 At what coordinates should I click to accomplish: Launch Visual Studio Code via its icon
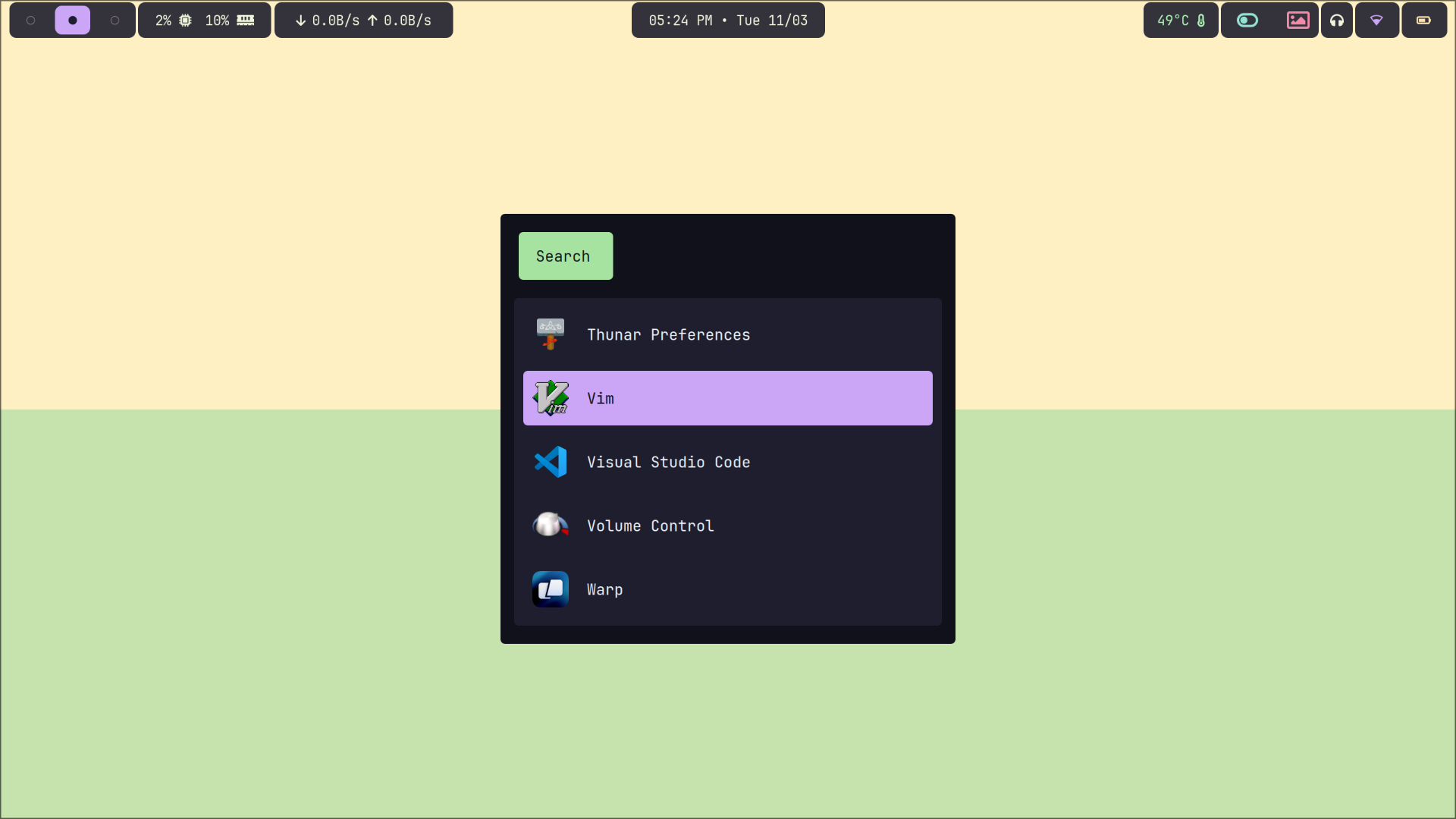coord(551,462)
